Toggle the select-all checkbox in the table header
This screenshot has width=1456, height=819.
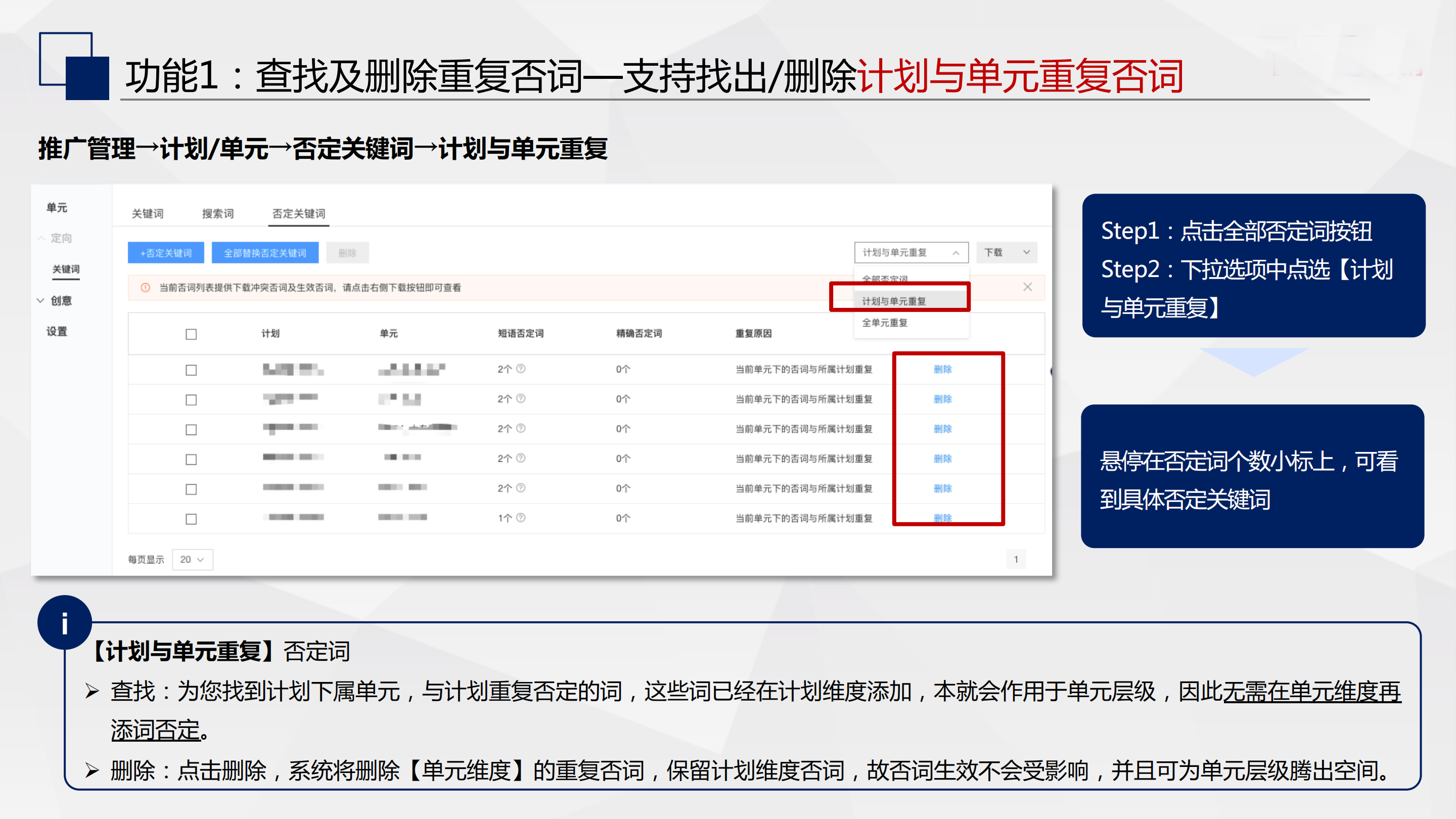point(191,334)
